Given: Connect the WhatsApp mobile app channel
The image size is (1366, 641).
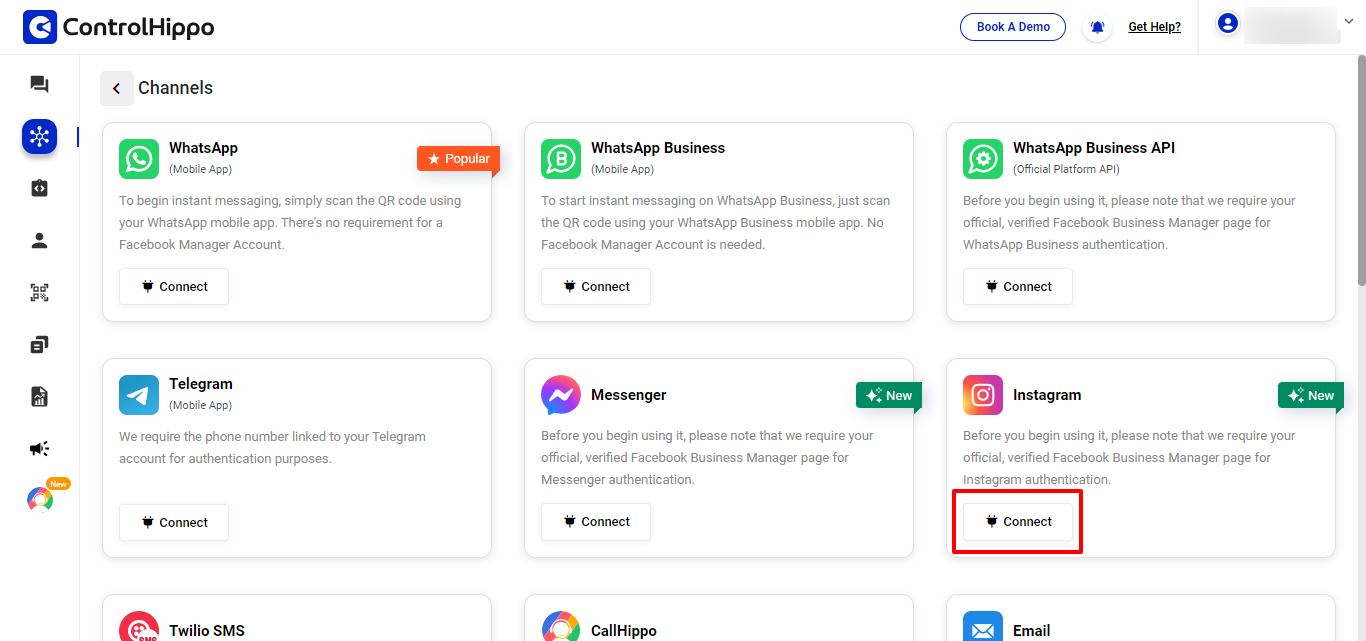Looking at the screenshot, I should (x=174, y=286).
